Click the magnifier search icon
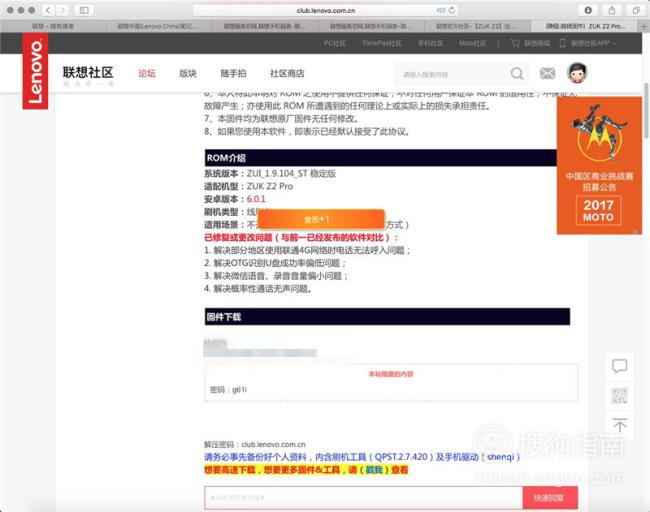 tap(517, 74)
